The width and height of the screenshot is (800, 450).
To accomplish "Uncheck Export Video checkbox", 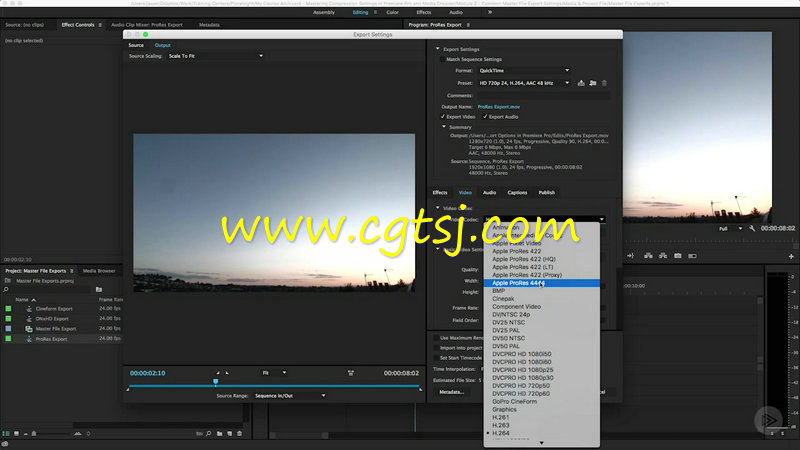I will [442, 117].
